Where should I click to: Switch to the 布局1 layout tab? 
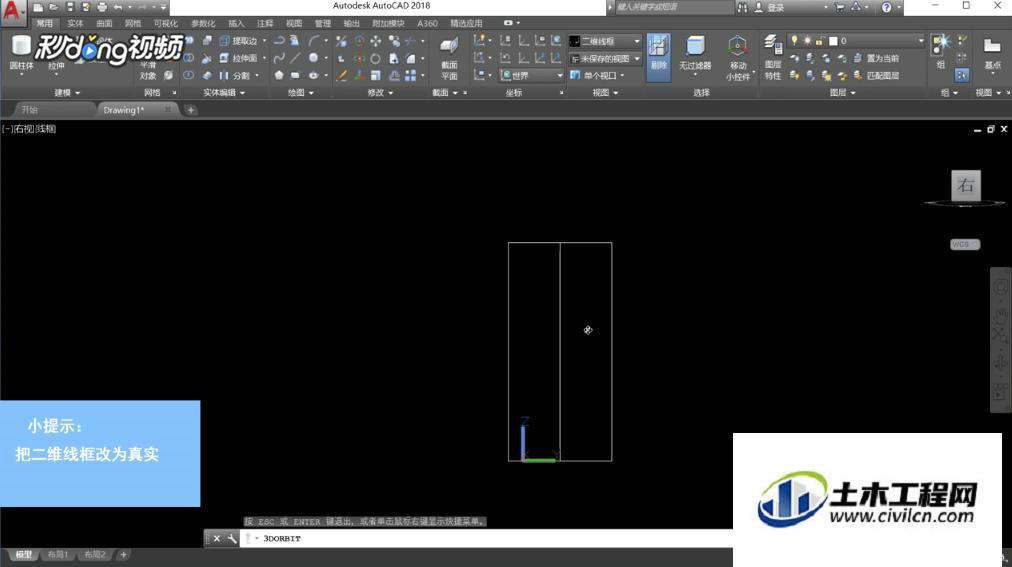click(x=58, y=555)
